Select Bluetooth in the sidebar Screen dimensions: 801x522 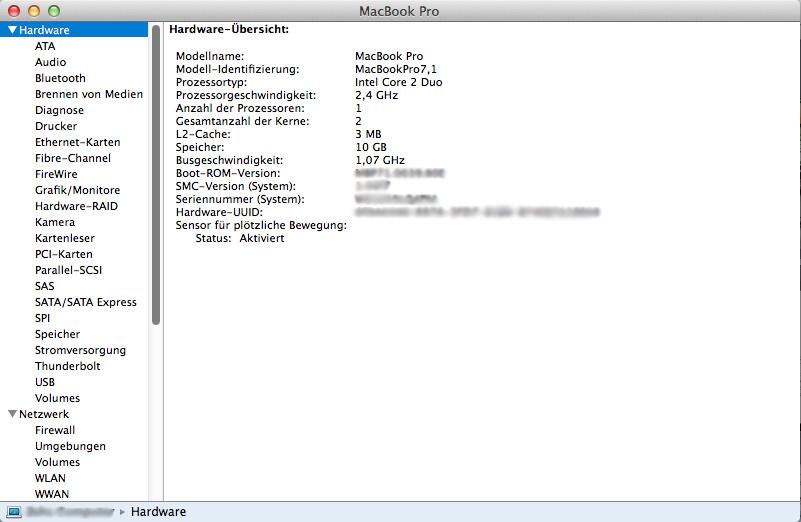pyautogui.click(x=60, y=78)
